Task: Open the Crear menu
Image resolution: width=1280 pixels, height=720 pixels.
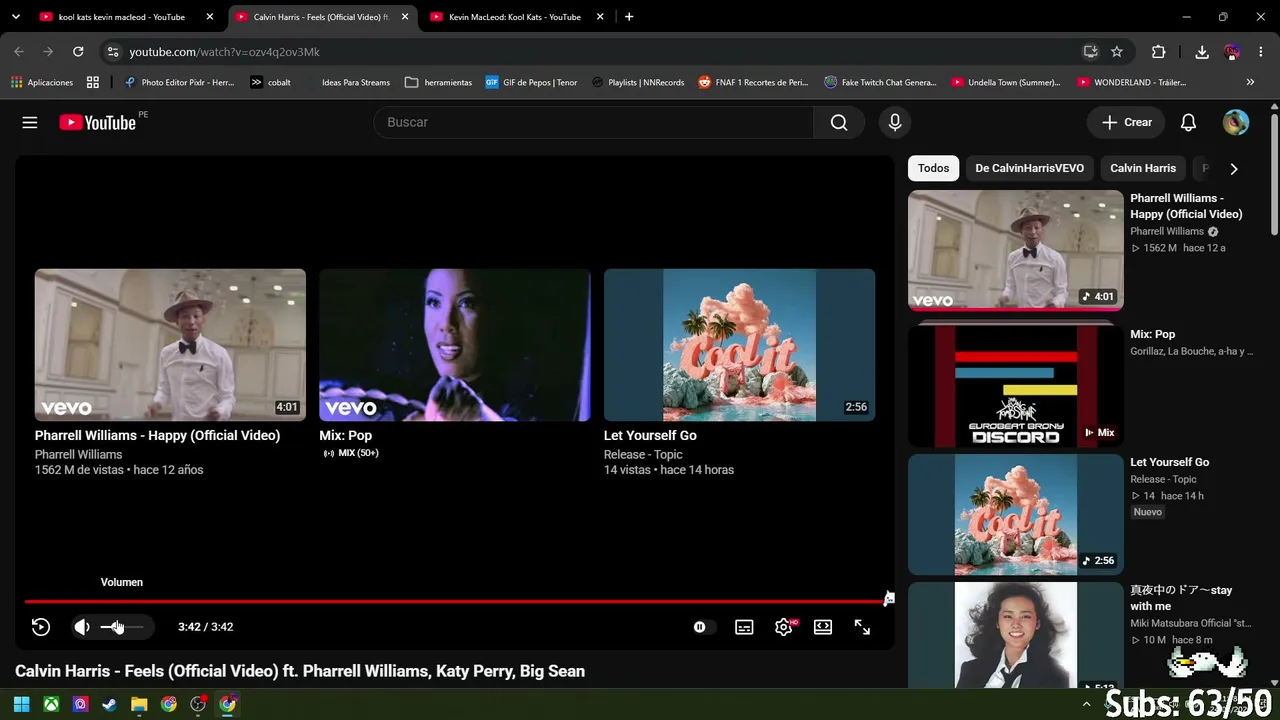Action: [x=1126, y=122]
